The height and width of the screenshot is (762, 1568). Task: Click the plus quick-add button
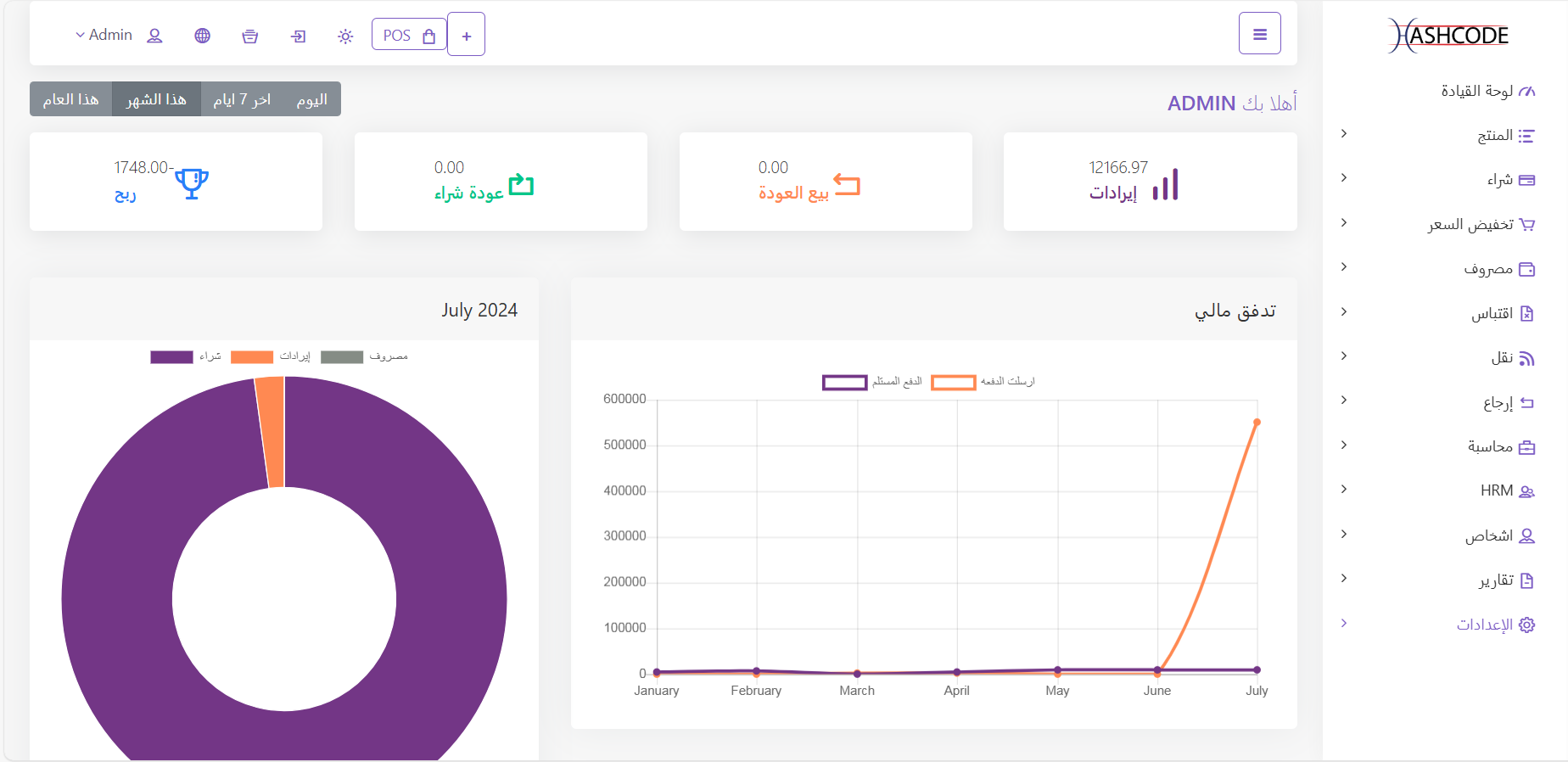[466, 35]
